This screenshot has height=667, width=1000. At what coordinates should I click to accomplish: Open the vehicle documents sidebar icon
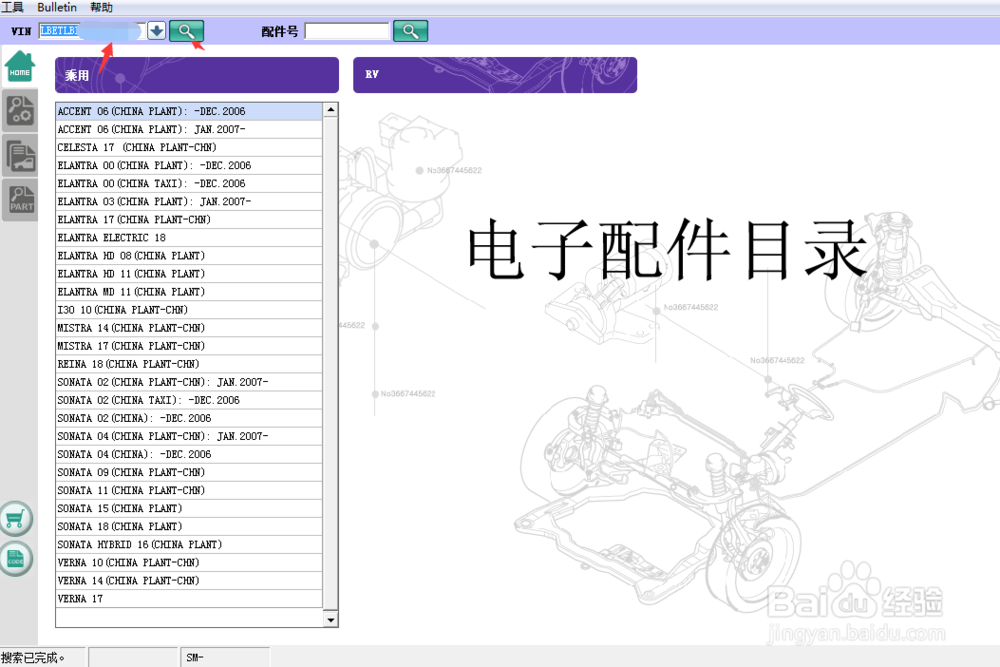tap(20, 156)
